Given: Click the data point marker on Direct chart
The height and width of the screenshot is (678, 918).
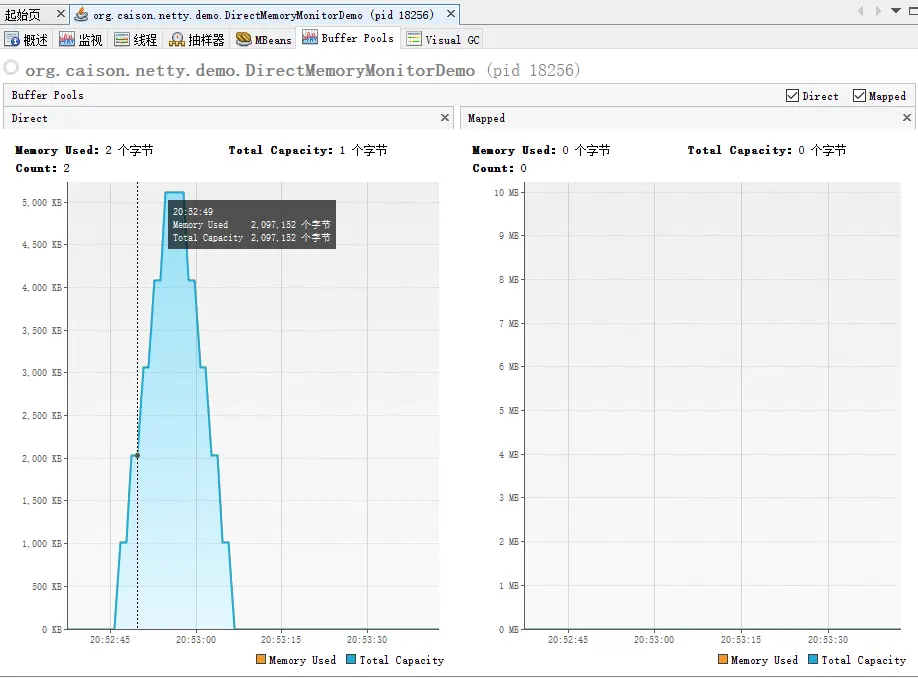Looking at the screenshot, I should tap(138, 456).
